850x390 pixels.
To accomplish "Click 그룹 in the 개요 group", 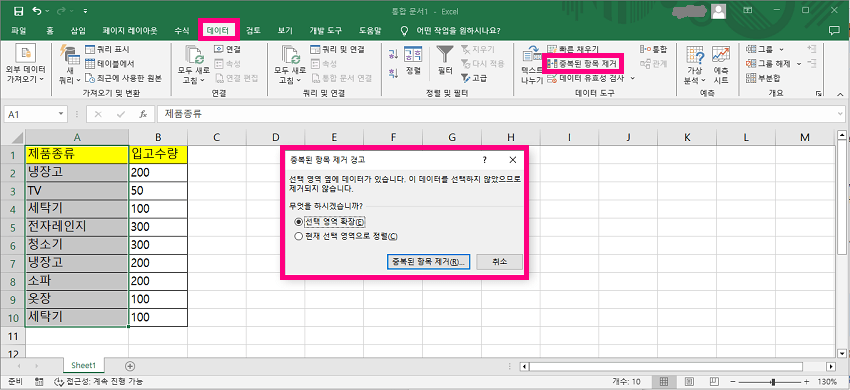I will 760,49.
